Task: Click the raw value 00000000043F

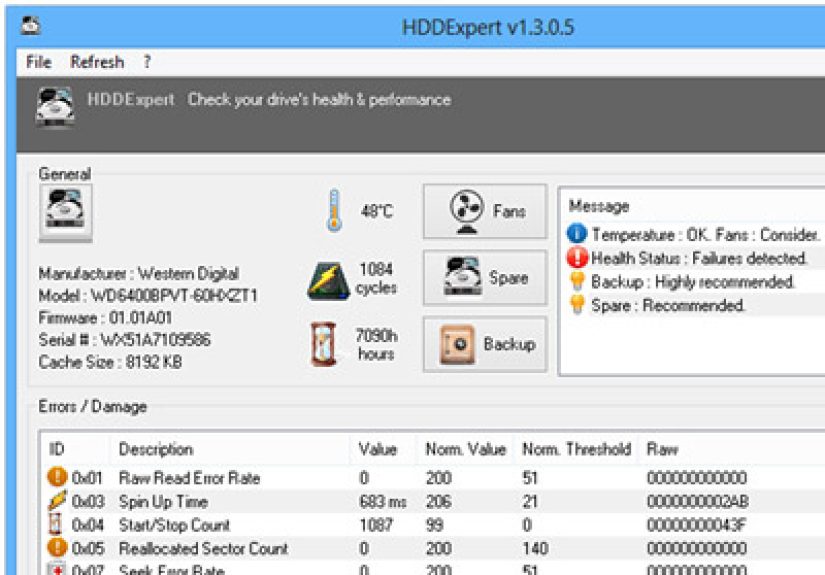Action: (697, 525)
